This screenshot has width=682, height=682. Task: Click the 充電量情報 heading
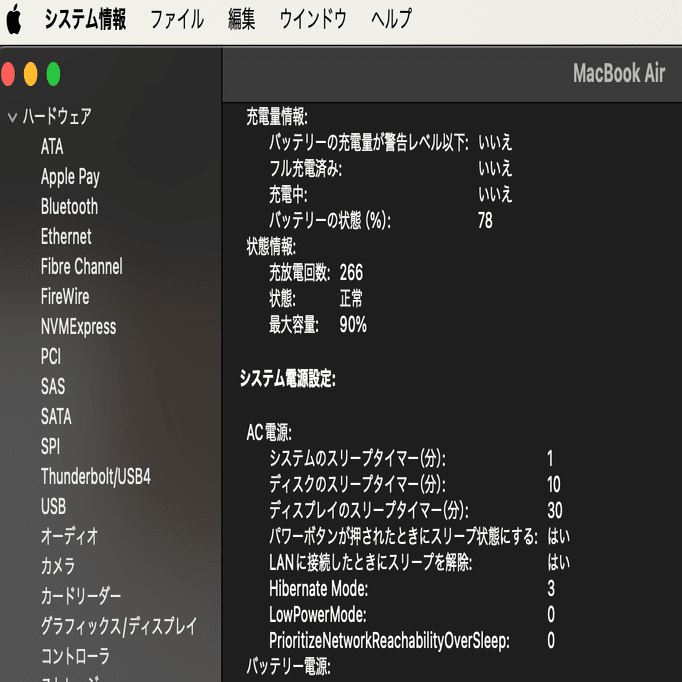click(x=277, y=117)
